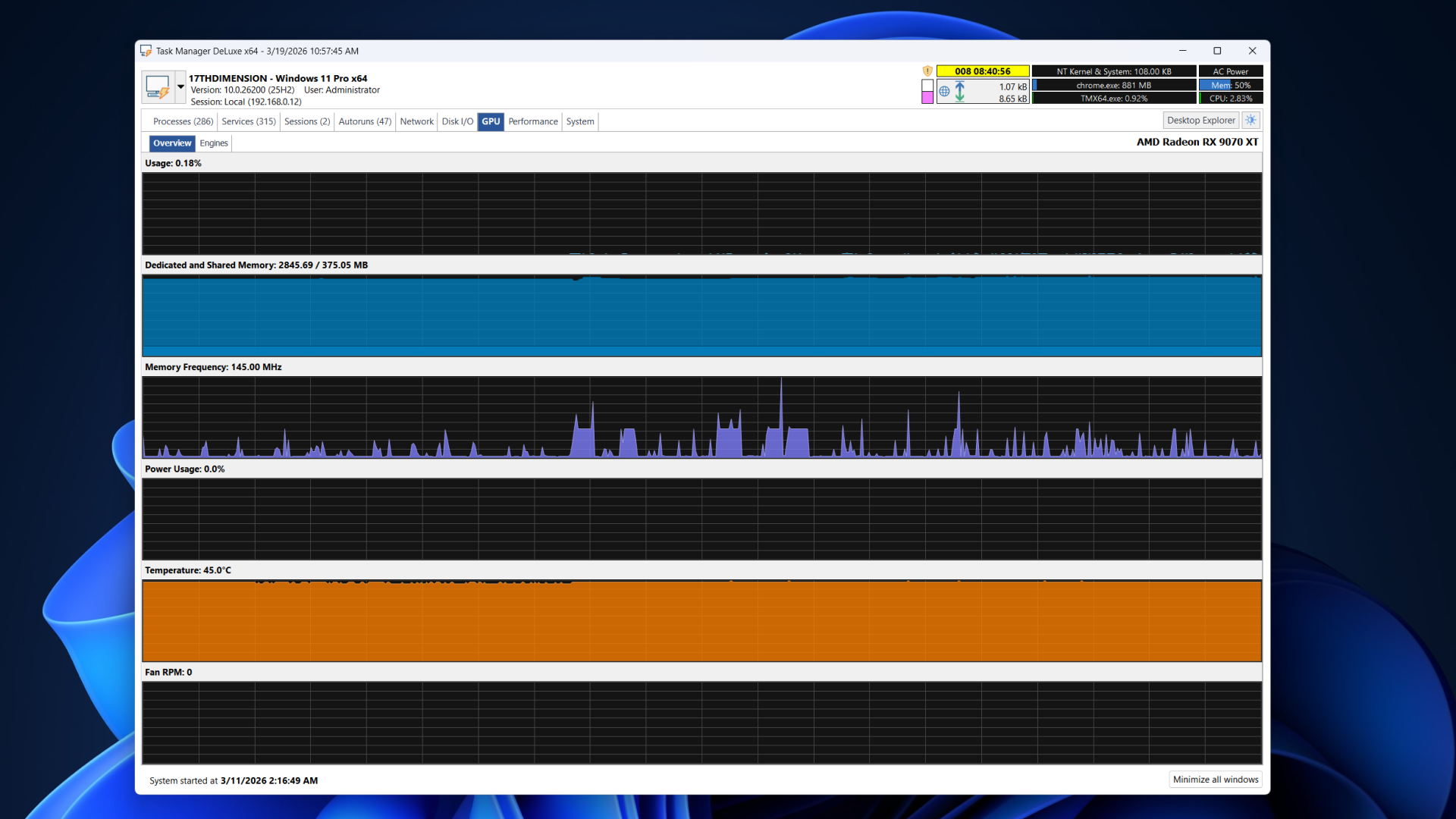This screenshot has width=1456, height=819.
Task: Click the 17THDIMENSION - Windows 11 Pro x64 heading
Action: 278,78
